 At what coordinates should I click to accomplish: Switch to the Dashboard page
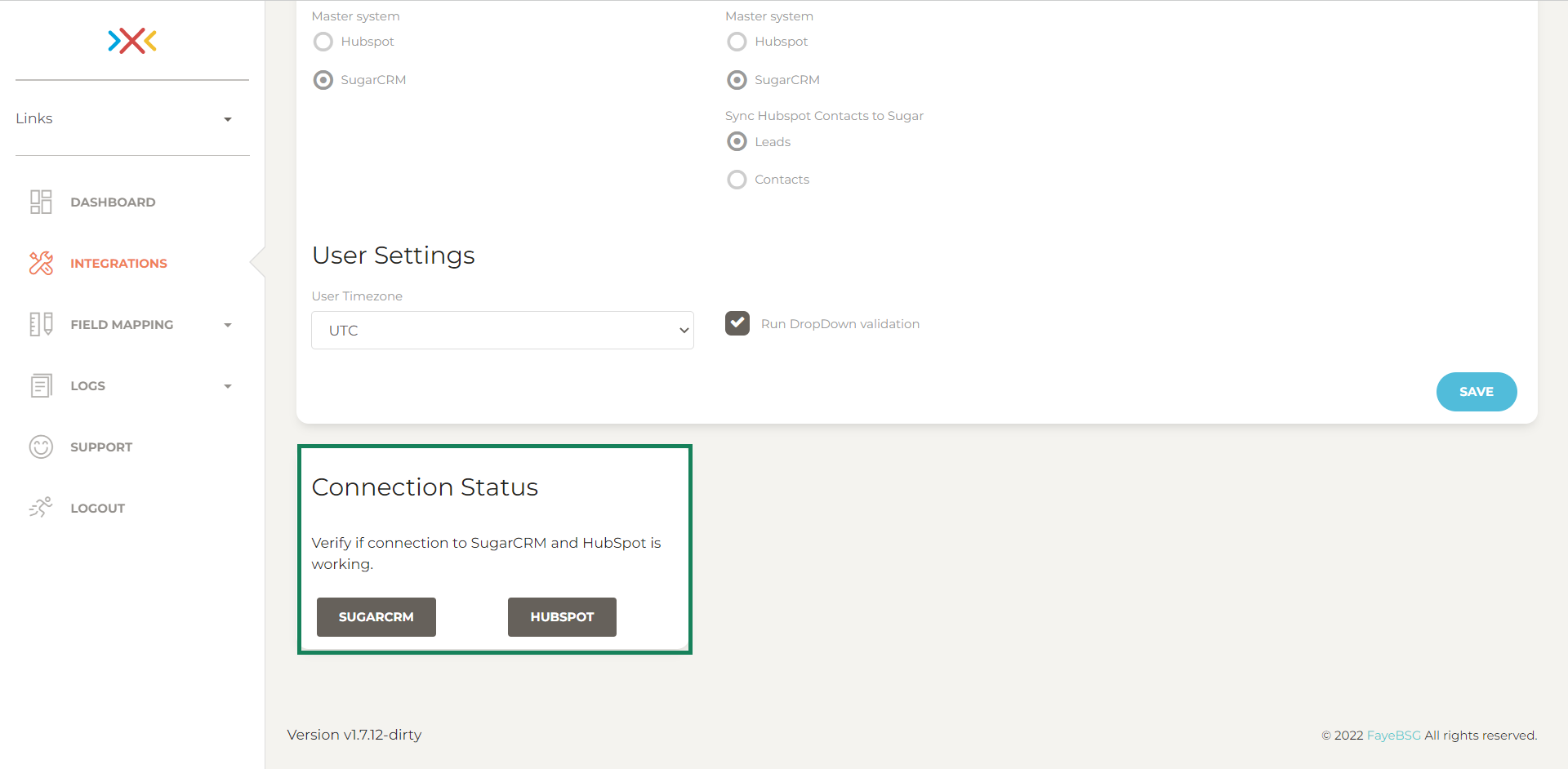[113, 202]
